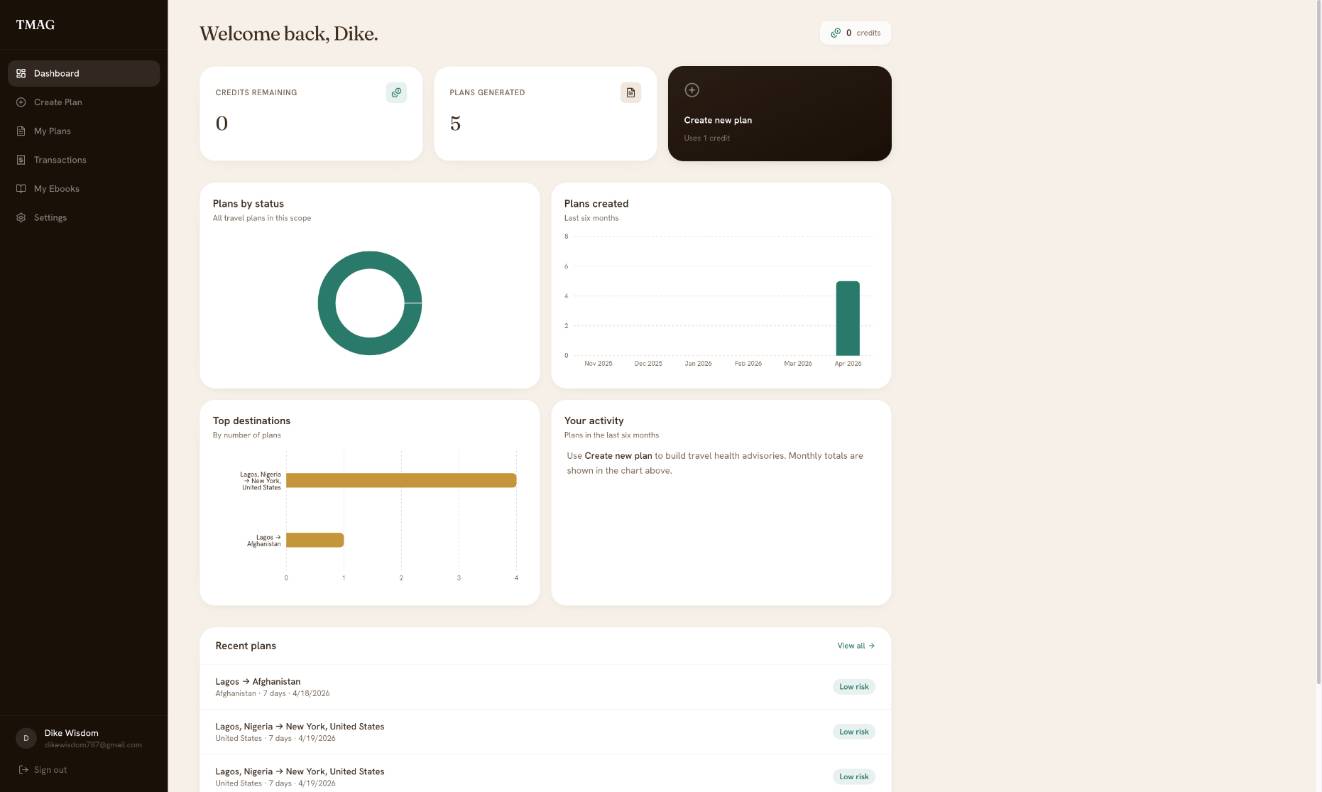
Task: Click the My Plans document icon
Action: (21, 131)
